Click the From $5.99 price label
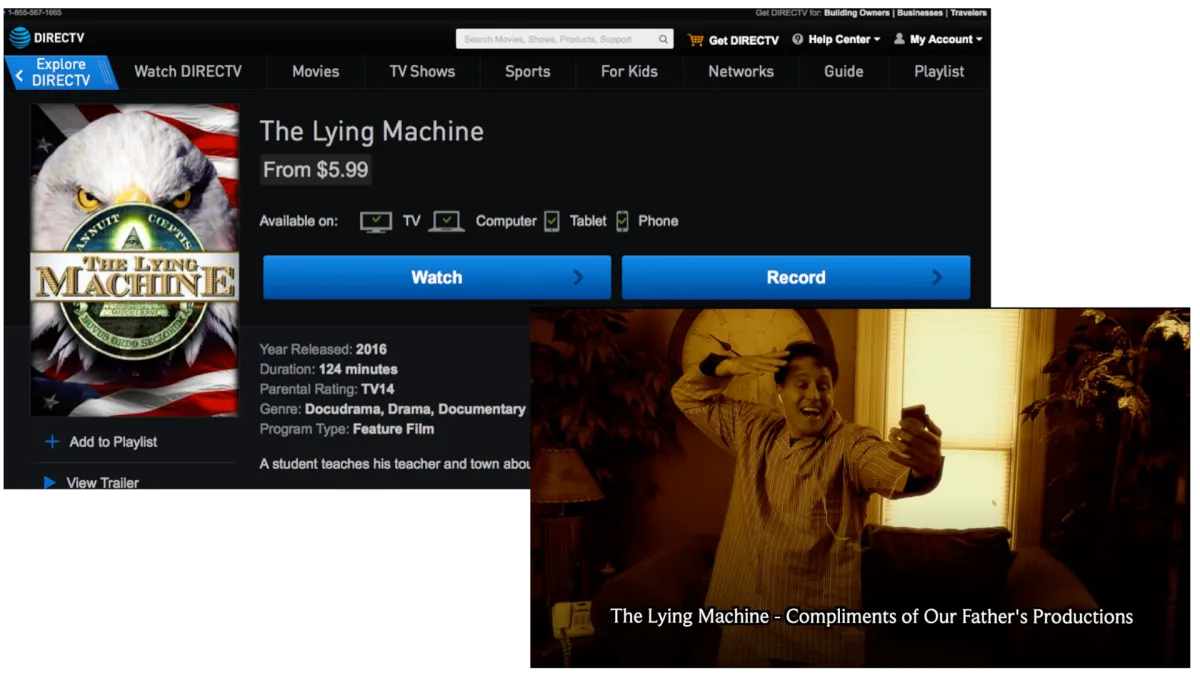 point(316,170)
